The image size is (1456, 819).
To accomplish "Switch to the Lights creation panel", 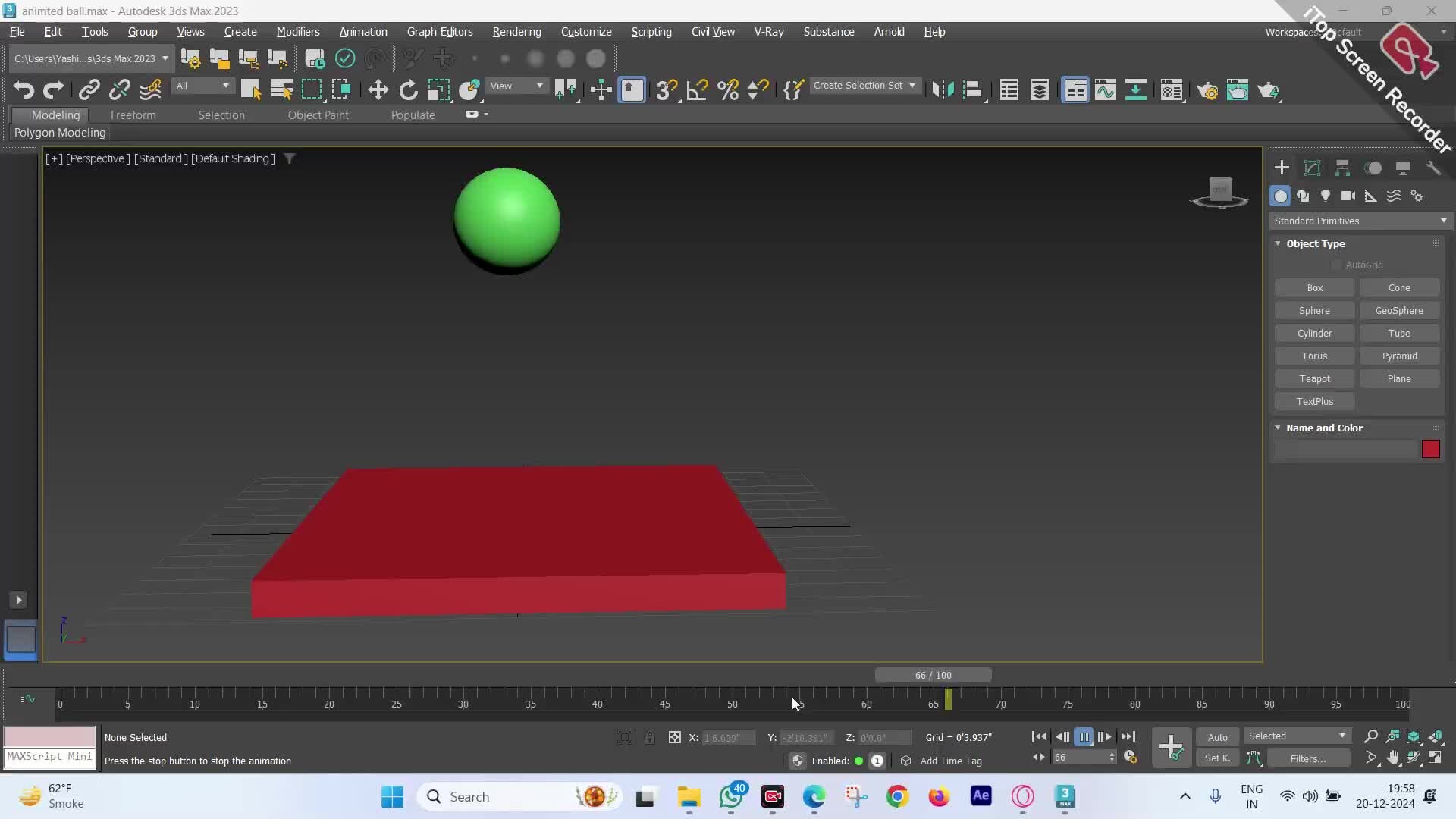I will (1326, 196).
